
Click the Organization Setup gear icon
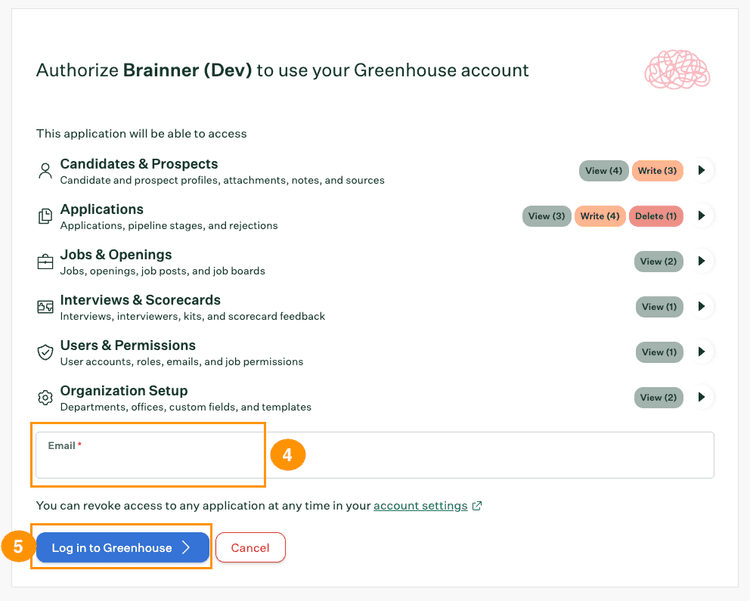click(45, 398)
